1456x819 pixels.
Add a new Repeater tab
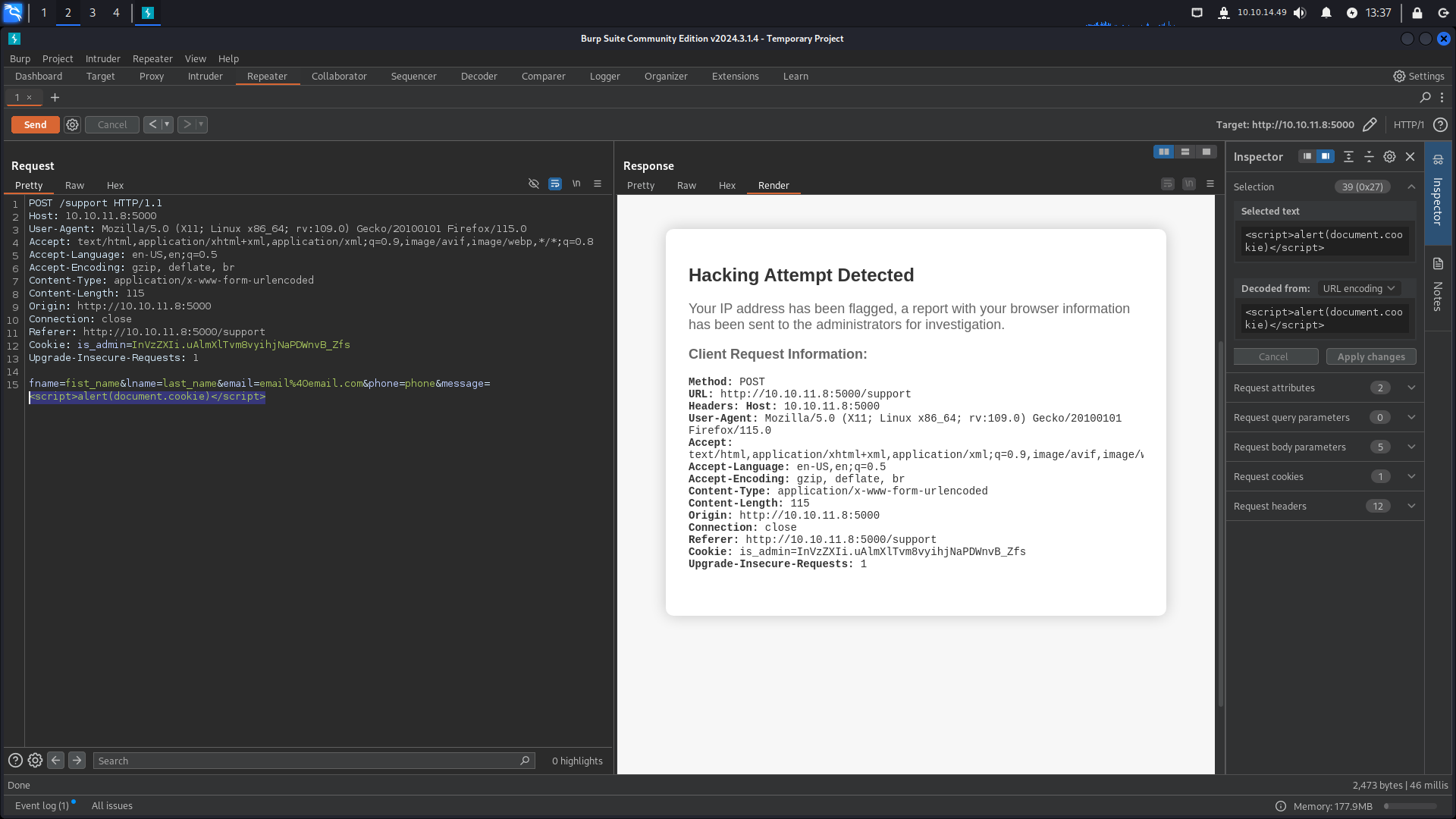tap(55, 97)
